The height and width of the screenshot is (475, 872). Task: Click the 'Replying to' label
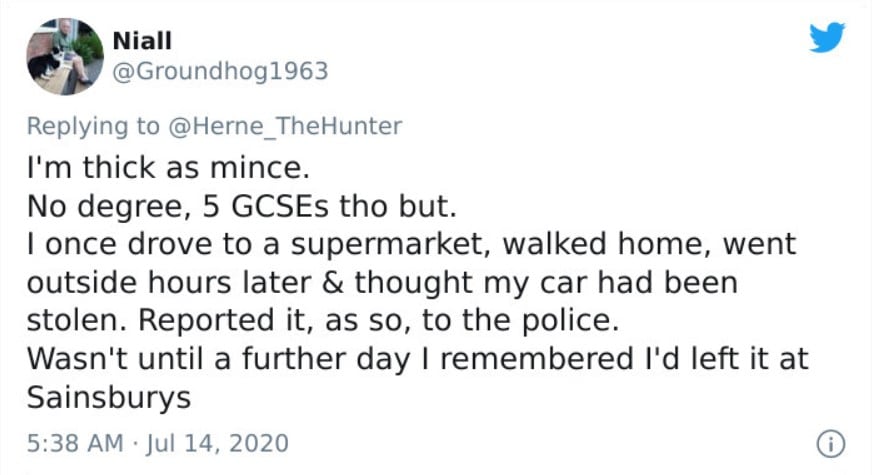(93, 127)
